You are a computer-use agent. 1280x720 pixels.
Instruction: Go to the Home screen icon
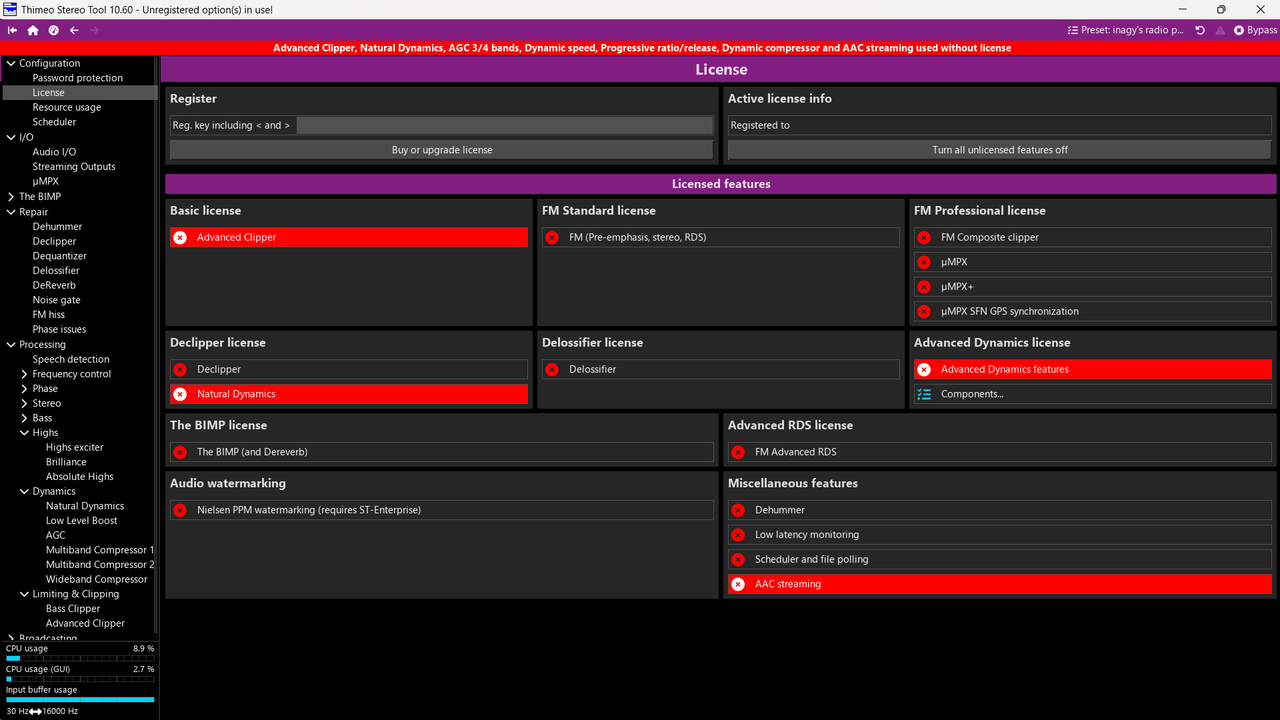[33, 30]
